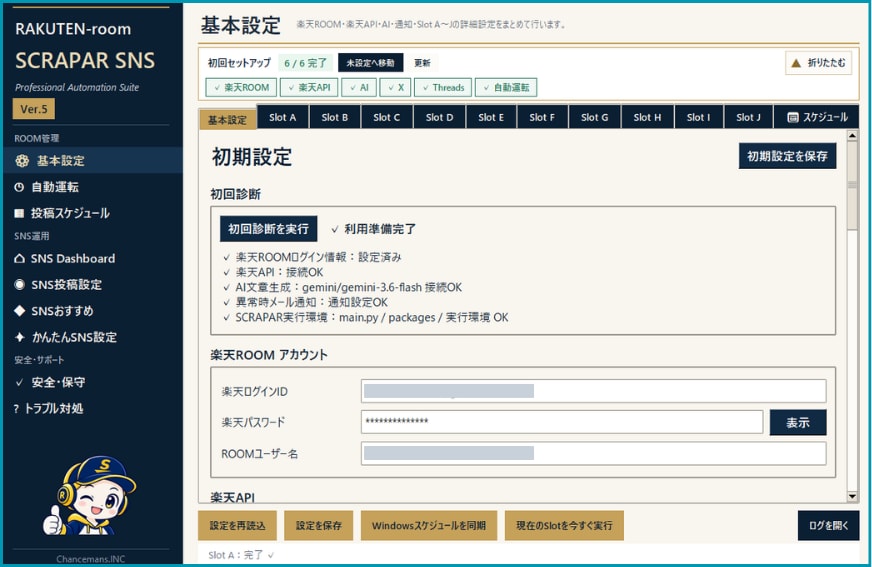Screen dimensions: 872x567
Task: Switch to the Slot D tab
Action: click(x=439, y=117)
